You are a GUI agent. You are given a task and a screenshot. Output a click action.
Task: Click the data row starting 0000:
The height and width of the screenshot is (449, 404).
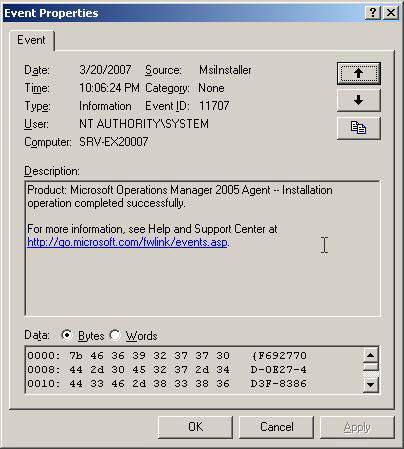click(167, 356)
